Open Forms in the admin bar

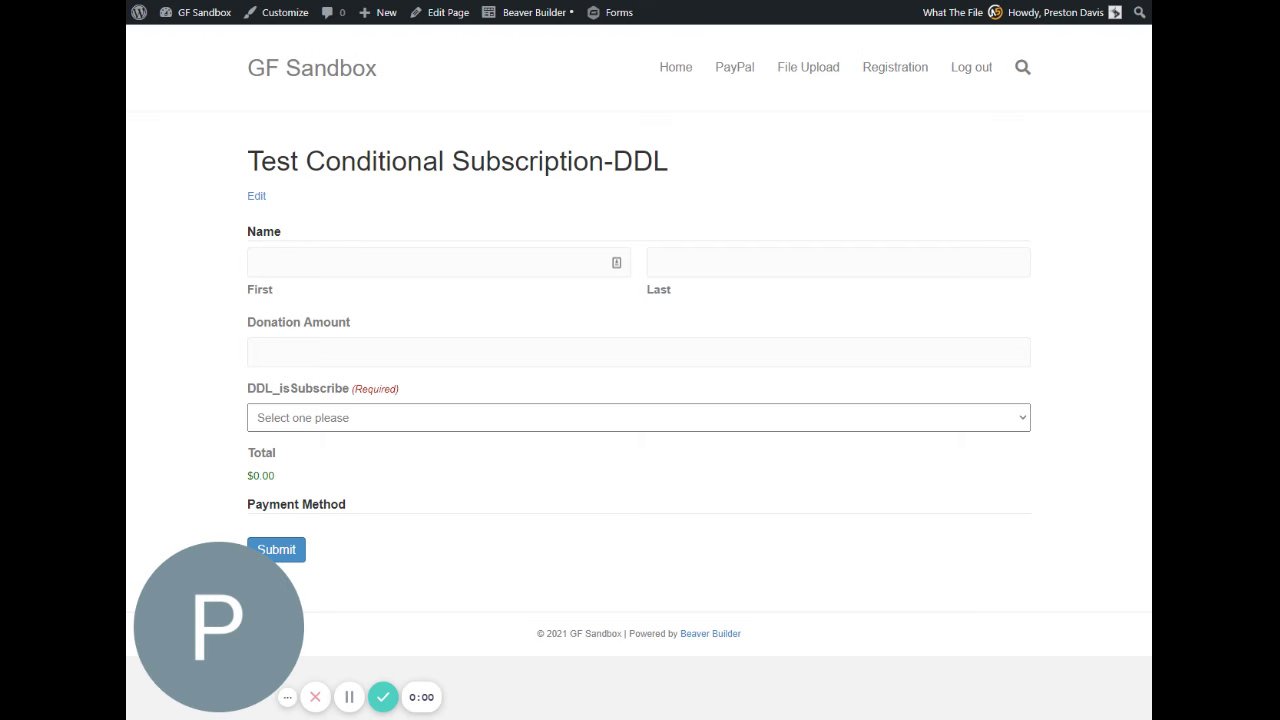[610, 12]
